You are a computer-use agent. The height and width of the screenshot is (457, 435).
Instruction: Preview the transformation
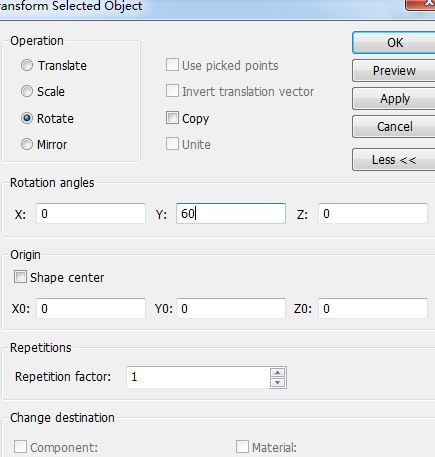click(x=394, y=71)
